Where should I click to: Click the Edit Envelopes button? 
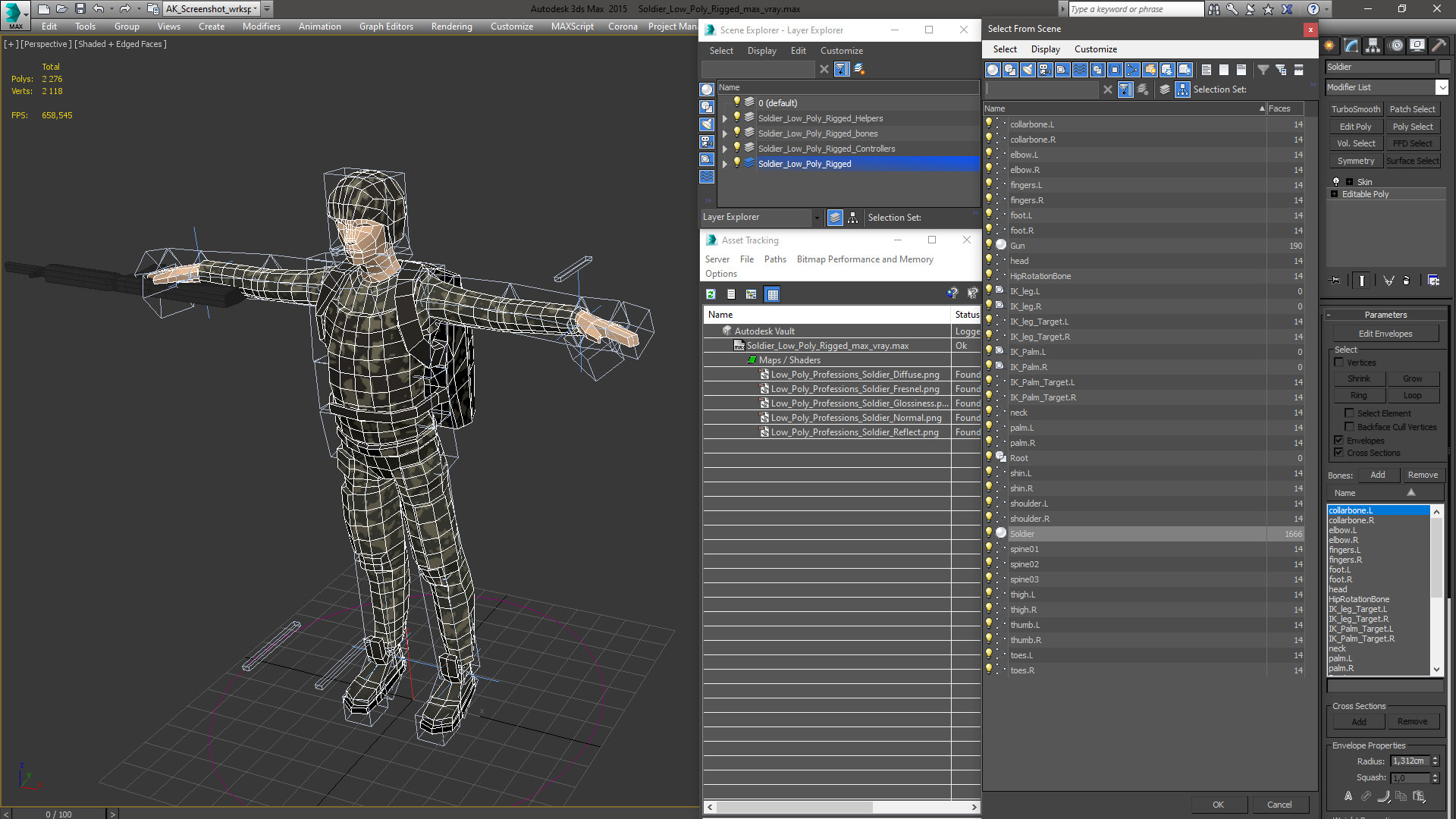click(1385, 334)
